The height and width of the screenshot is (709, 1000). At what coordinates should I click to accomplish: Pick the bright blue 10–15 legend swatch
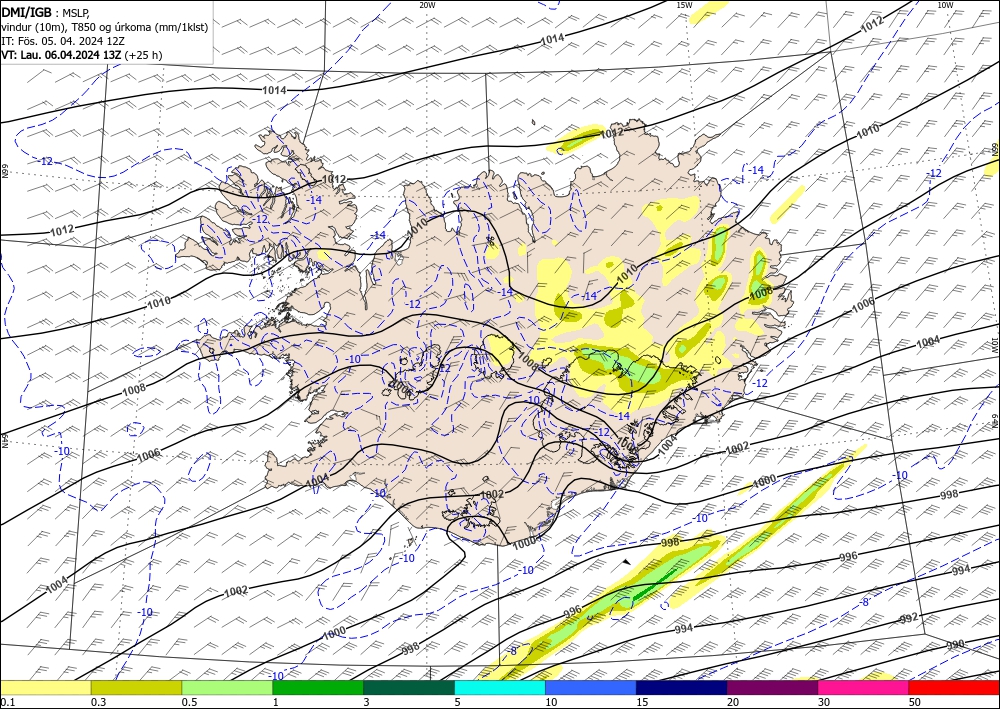pyautogui.click(x=591, y=688)
